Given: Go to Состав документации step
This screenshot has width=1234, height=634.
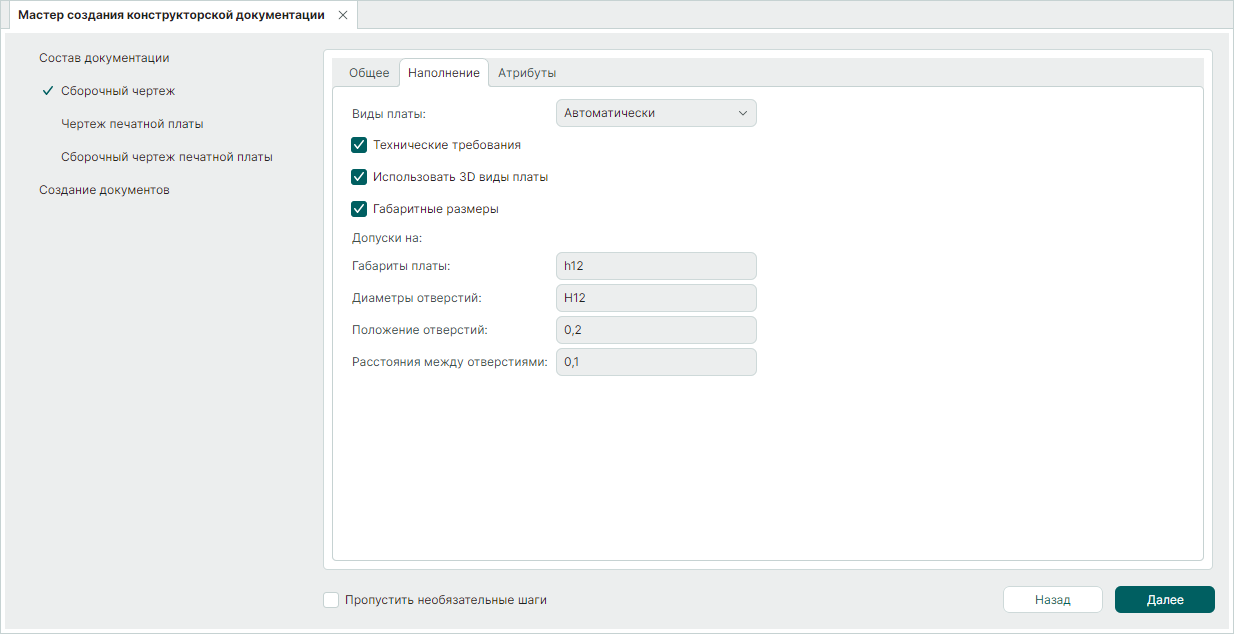Looking at the screenshot, I should click(x=104, y=58).
